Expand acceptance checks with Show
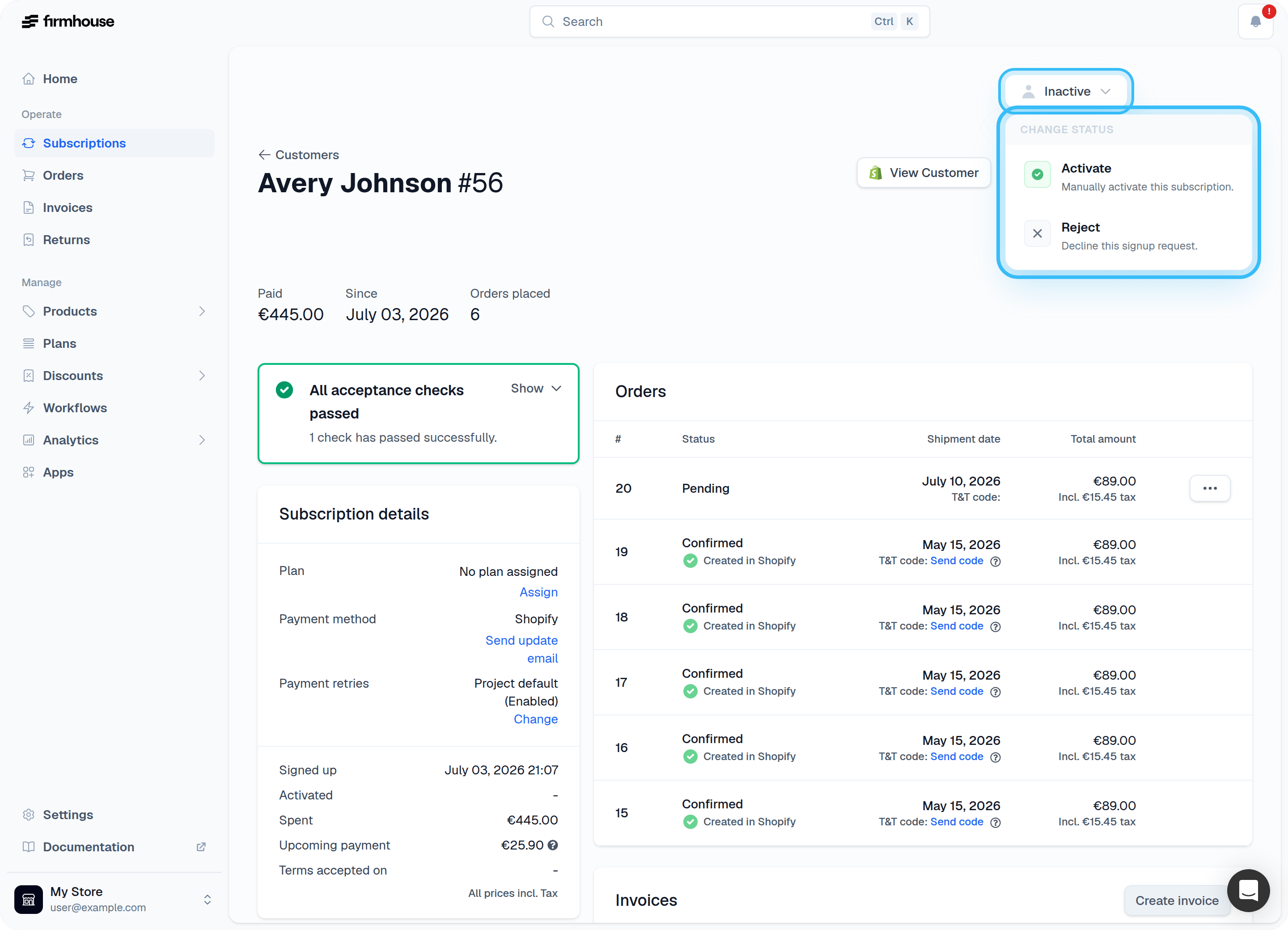The image size is (1288, 930). coord(536,389)
